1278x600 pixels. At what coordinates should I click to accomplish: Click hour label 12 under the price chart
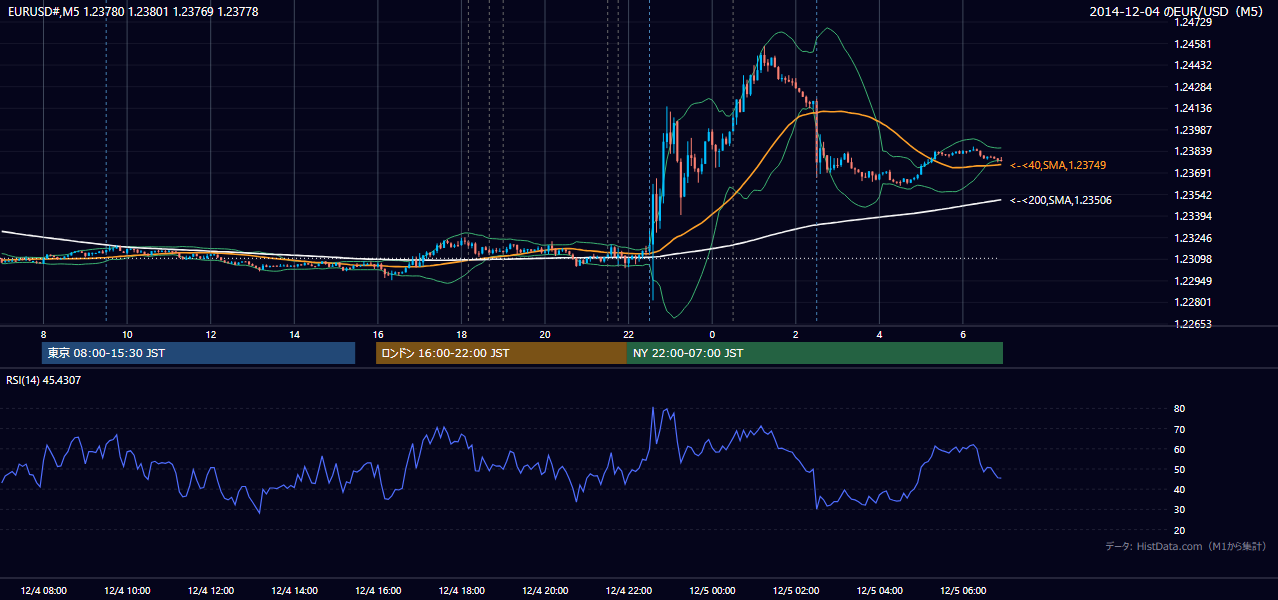click(211, 334)
